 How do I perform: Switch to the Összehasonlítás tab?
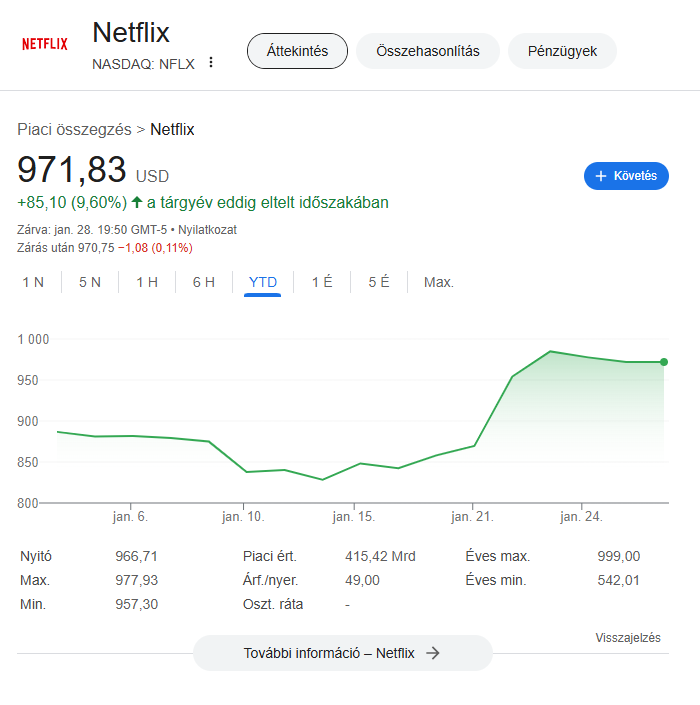click(428, 51)
